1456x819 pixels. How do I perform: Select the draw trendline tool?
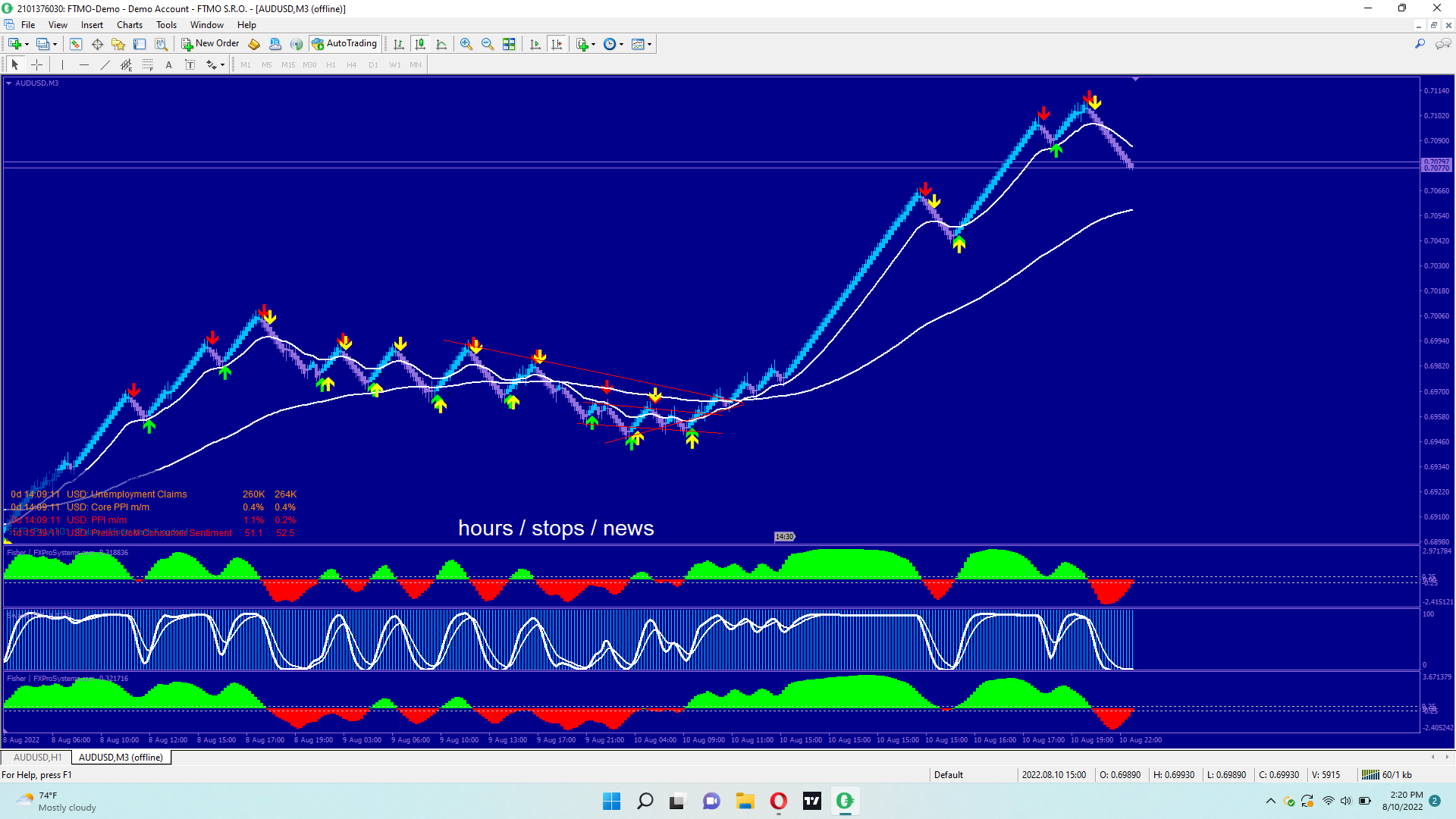coord(105,65)
